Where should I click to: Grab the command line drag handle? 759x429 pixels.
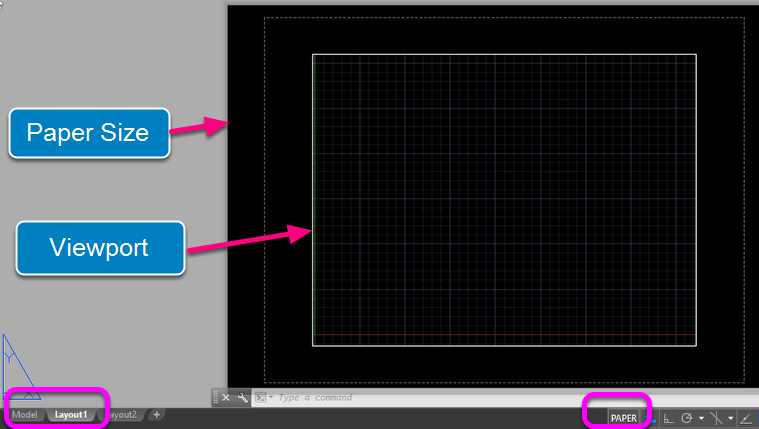pyautogui.click(x=215, y=398)
